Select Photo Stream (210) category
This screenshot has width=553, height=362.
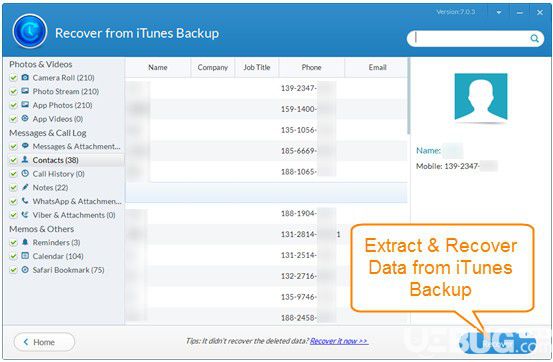[x=66, y=91]
